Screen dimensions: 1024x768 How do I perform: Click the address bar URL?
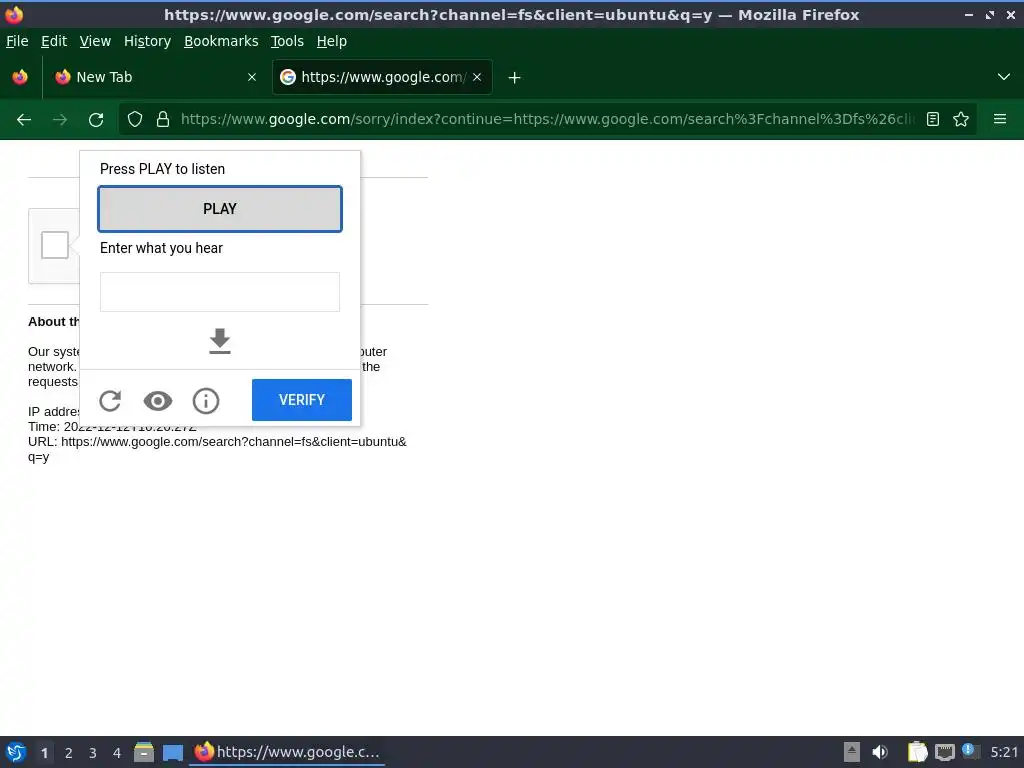point(547,120)
